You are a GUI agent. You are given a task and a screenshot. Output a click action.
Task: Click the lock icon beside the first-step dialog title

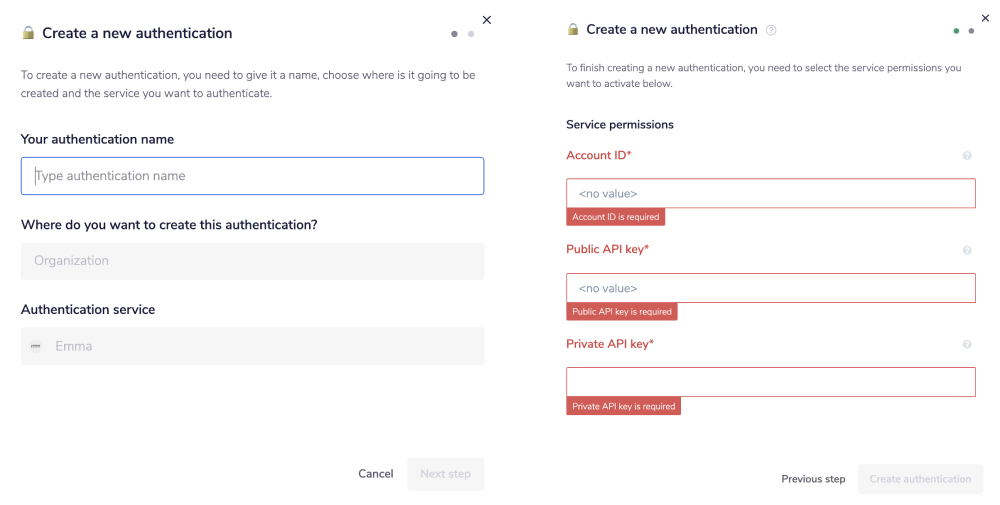click(28, 33)
